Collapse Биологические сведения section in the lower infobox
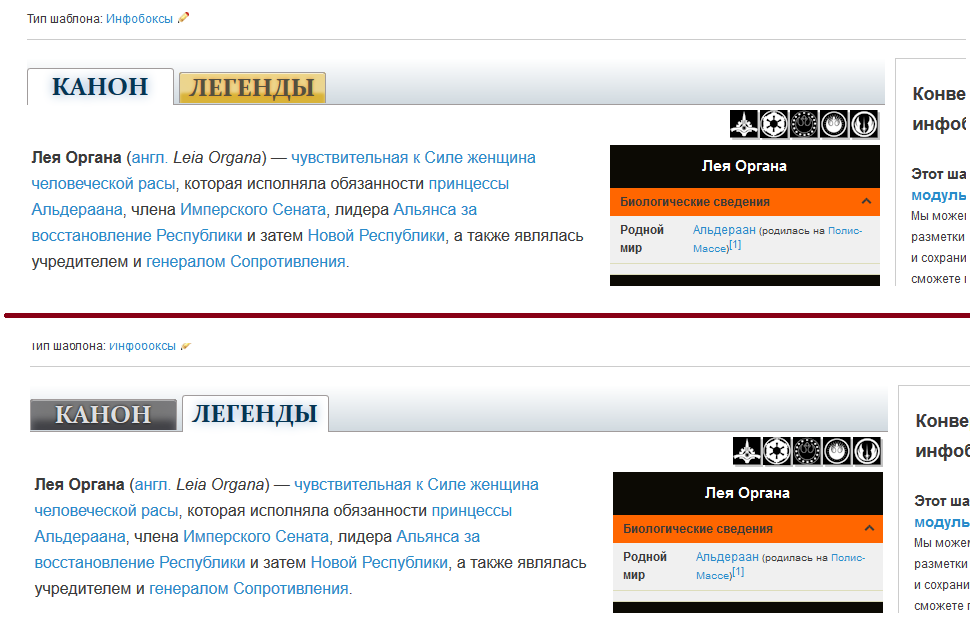Viewport: 970px width, 638px height. point(869,528)
